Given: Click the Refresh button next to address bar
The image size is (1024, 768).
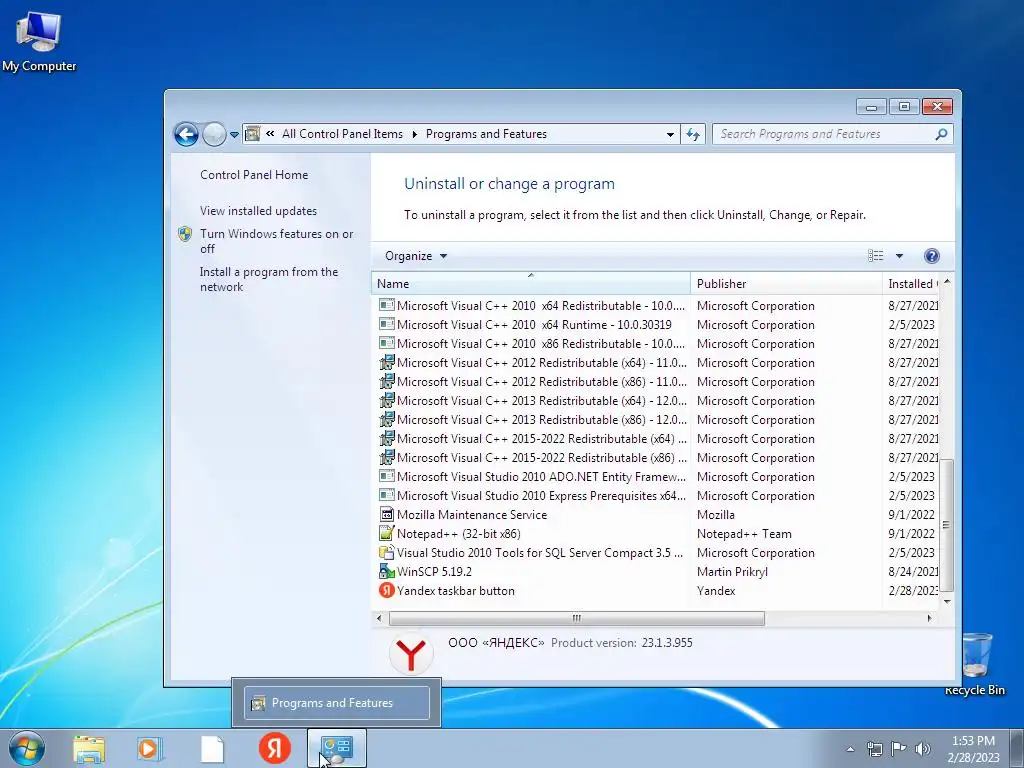Looking at the screenshot, I should (693, 135).
